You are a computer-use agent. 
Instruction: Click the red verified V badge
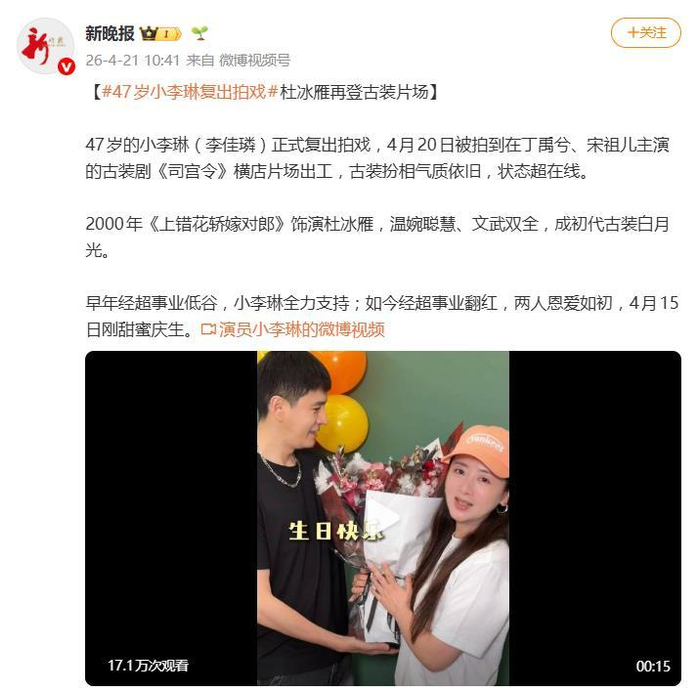[x=66, y=67]
